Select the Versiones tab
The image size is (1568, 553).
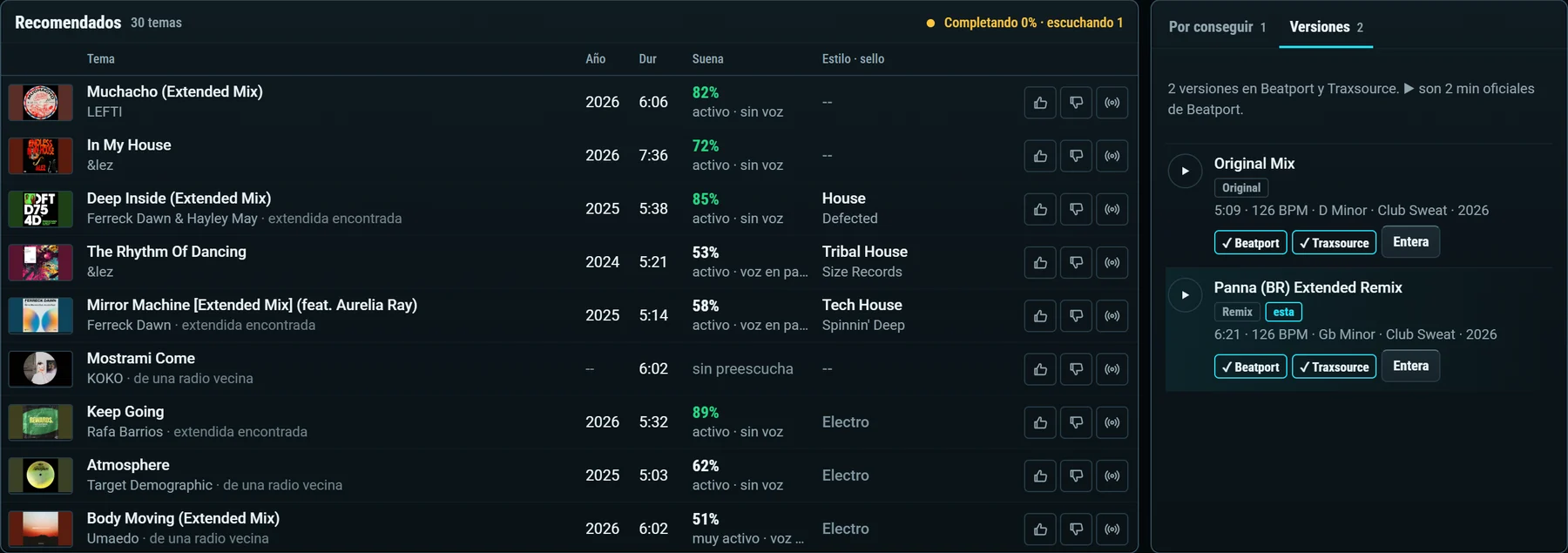tap(1326, 27)
